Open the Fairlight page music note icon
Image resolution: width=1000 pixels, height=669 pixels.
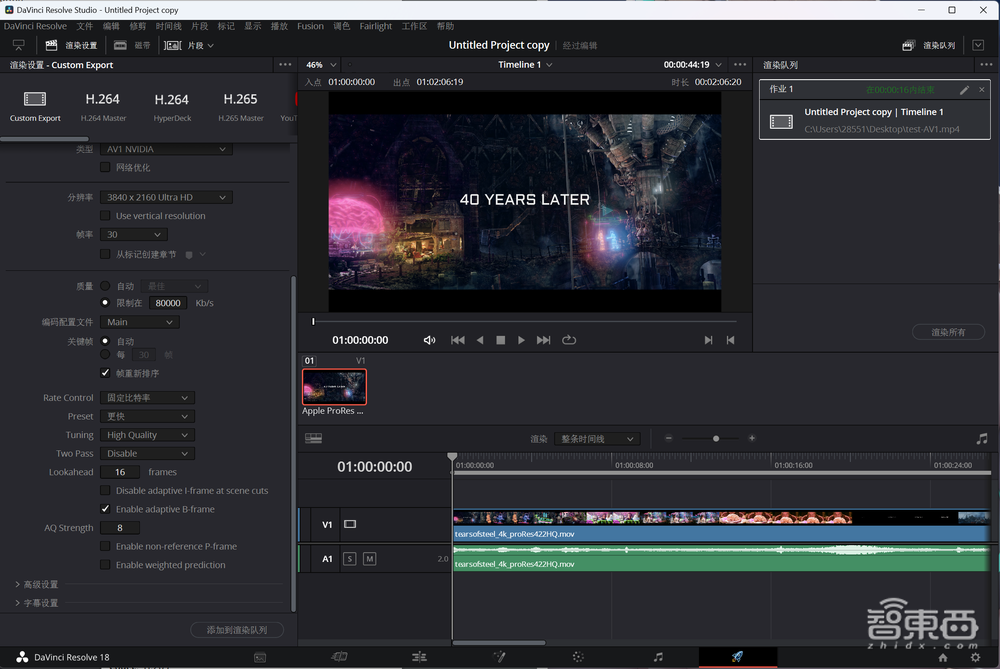(x=657, y=657)
